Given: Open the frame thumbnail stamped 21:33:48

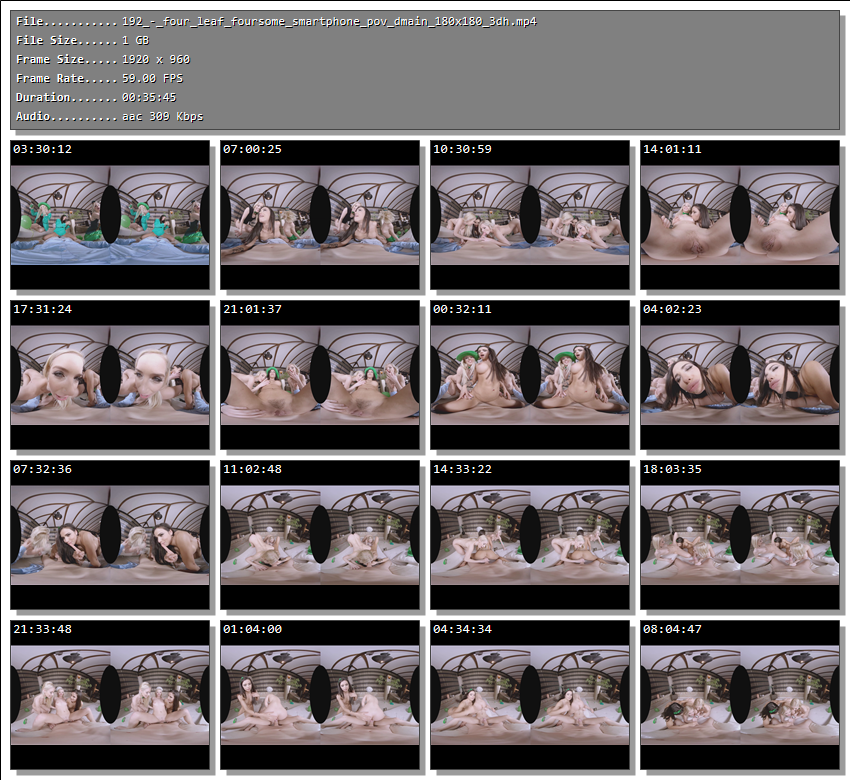Looking at the screenshot, I should [110, 695].
